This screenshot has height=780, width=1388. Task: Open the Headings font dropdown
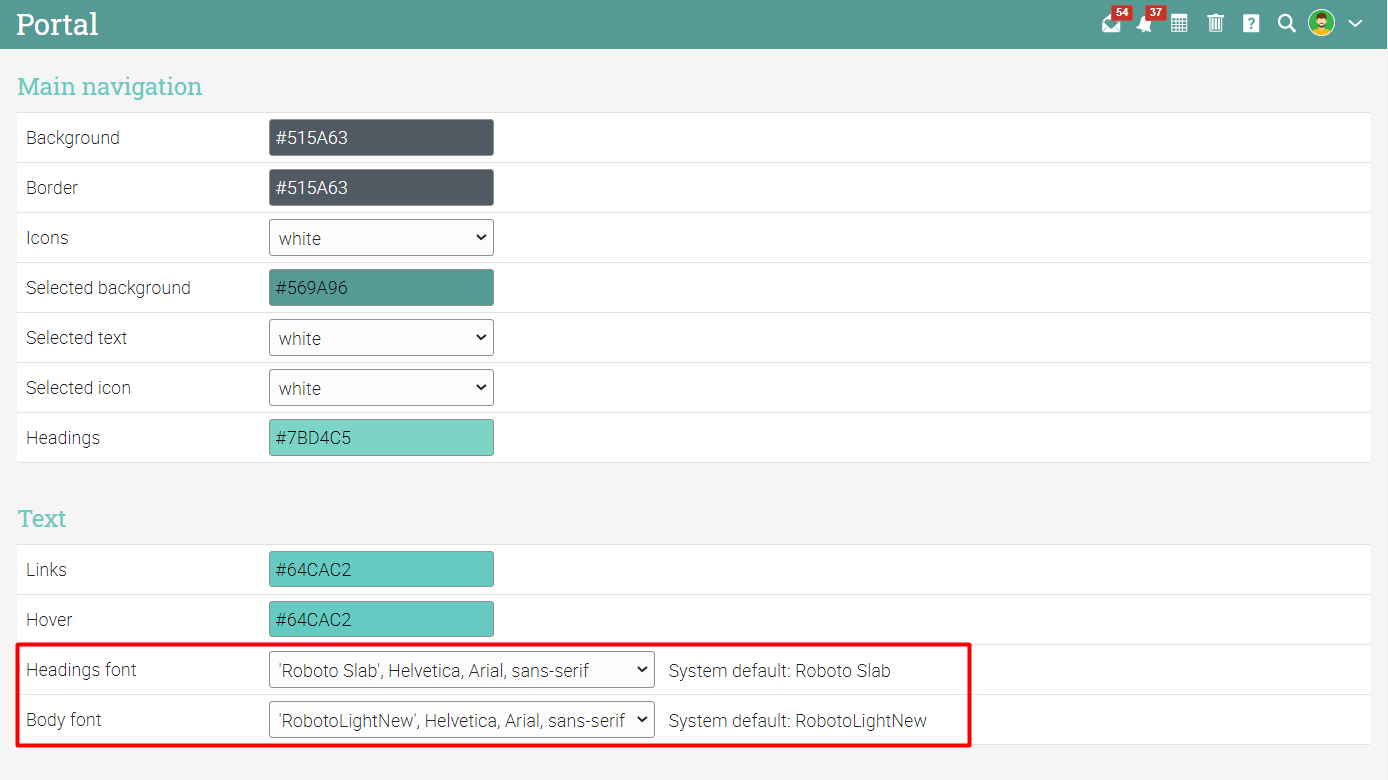(462, 670)
